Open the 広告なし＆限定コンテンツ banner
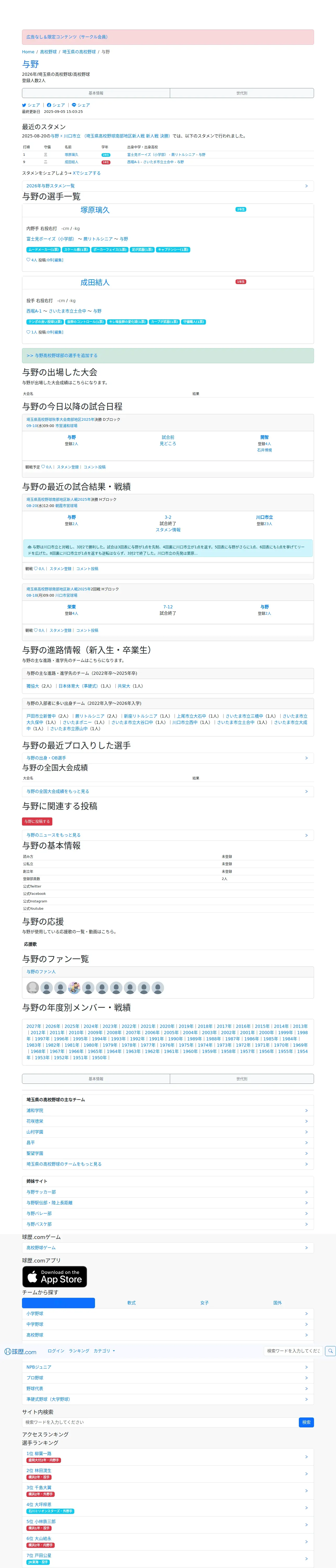 coord(168,37)
